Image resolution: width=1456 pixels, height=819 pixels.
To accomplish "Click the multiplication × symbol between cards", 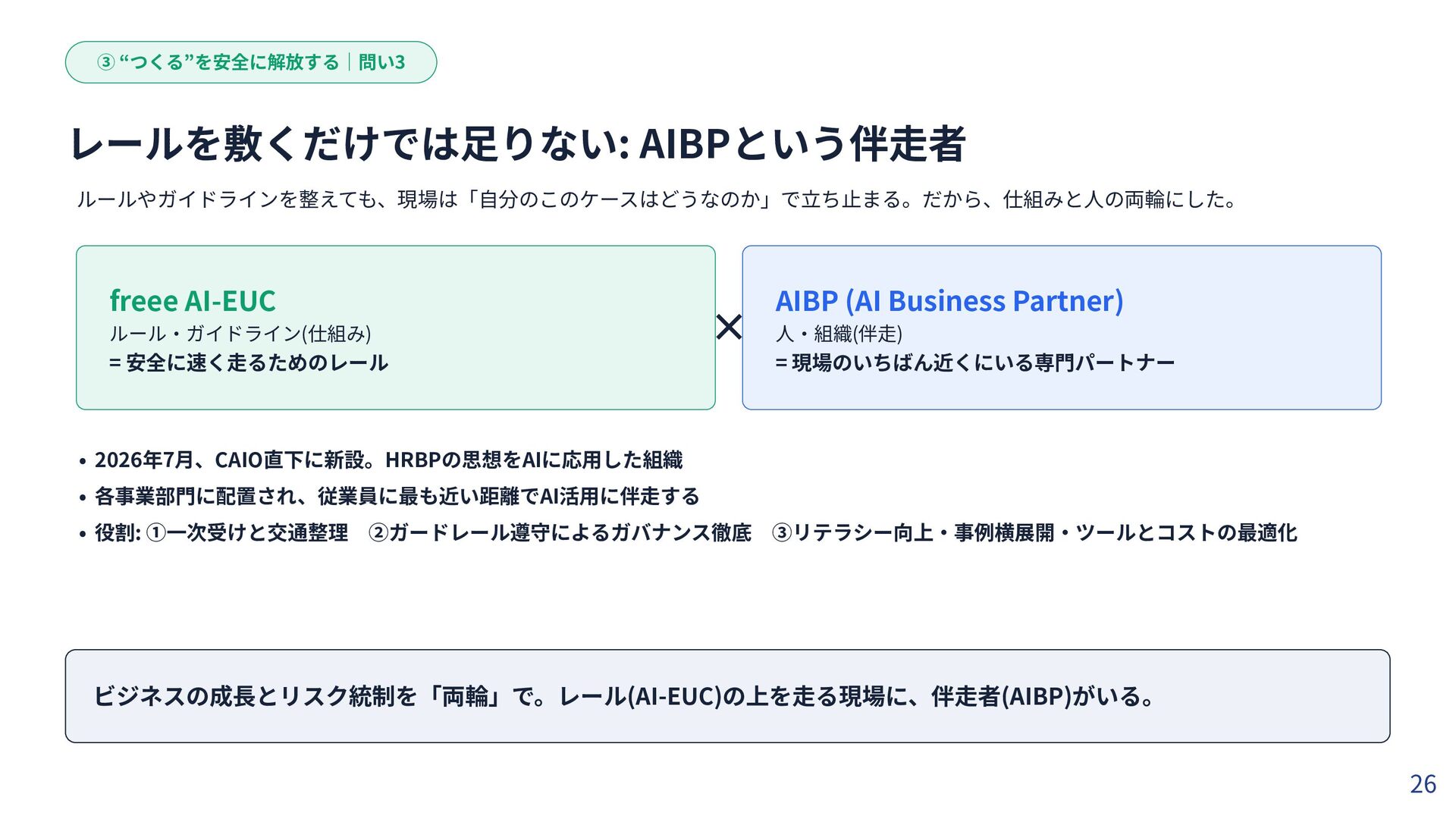I will click(729, 328).
